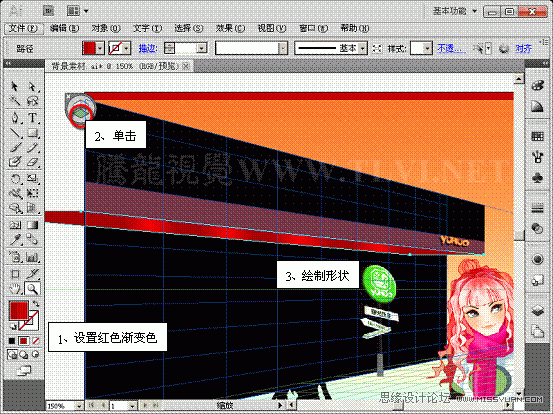Close the 背景素材.ai document tab

click(x=186, y=66)
